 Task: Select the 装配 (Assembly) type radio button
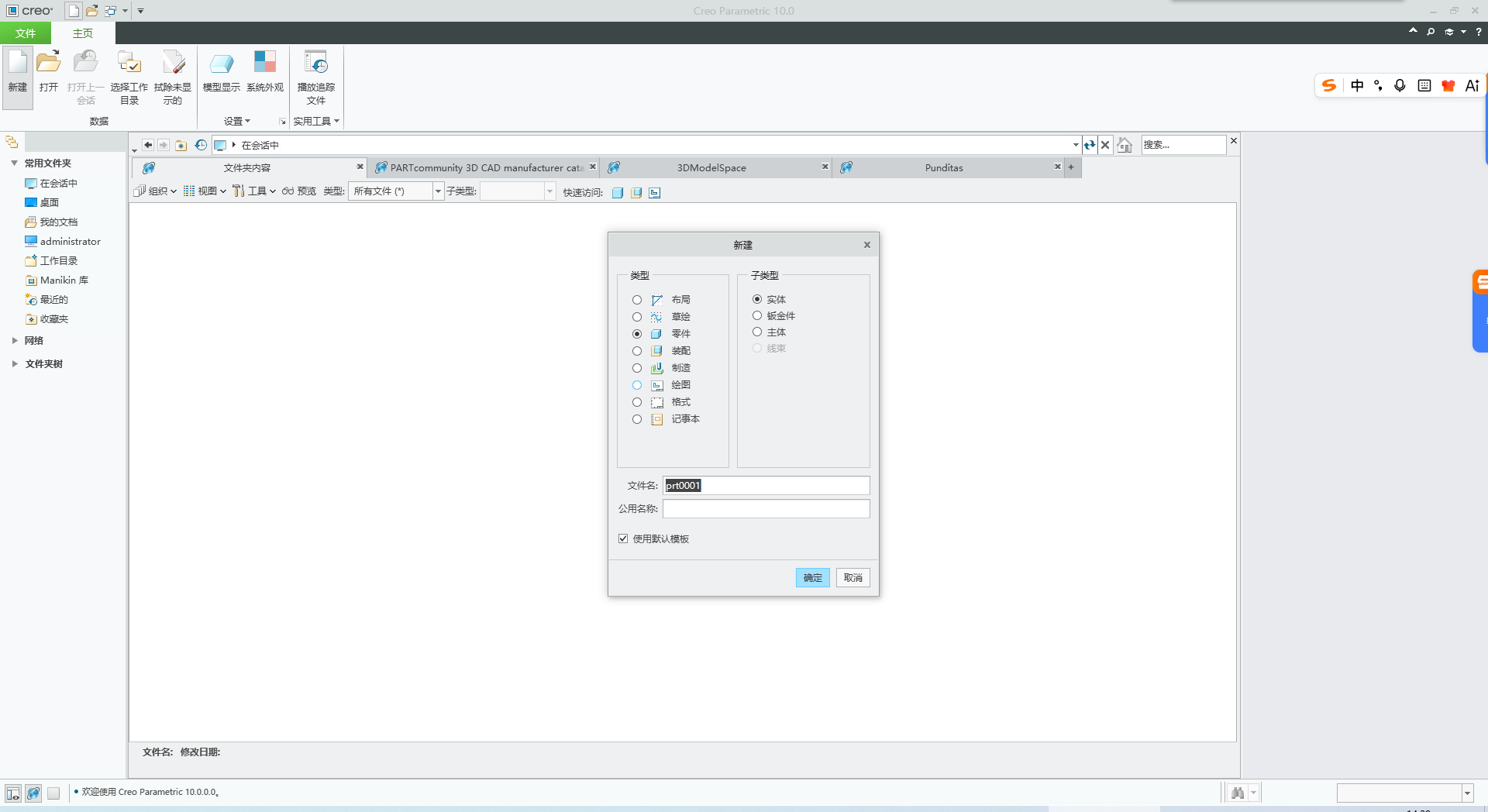(637, 351)
